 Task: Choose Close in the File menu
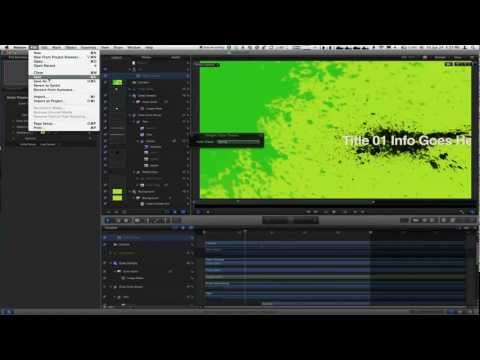[x=64, y=72]
